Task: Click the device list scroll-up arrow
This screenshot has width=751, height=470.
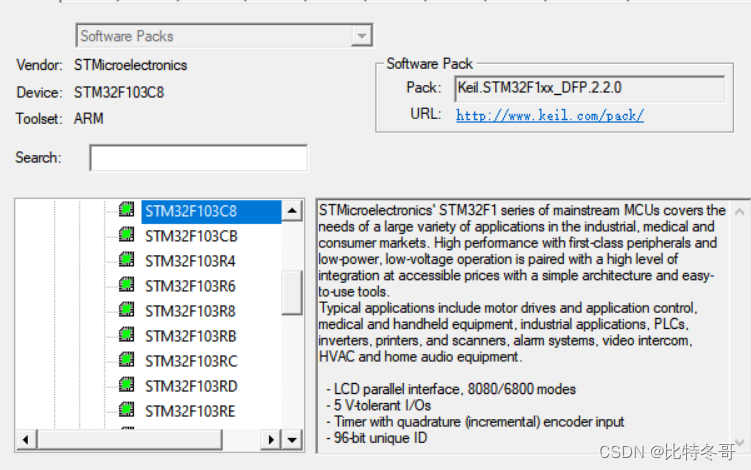Action: (292, 211)
